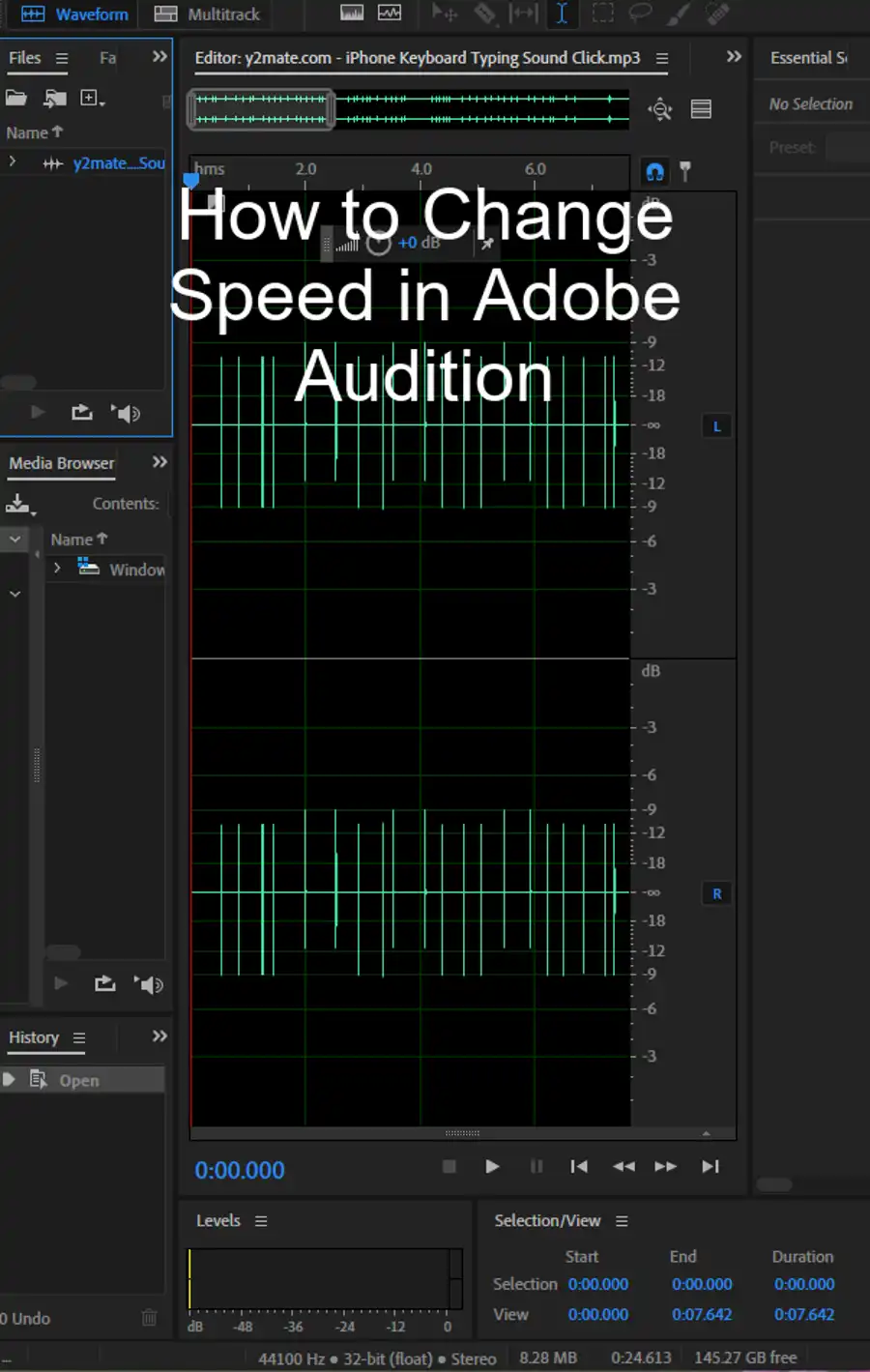Image resolution: width=870 pixels, height=1372 pixels.
Task: Click the pin icon near the timeline
Action: [x=685, y=172]
